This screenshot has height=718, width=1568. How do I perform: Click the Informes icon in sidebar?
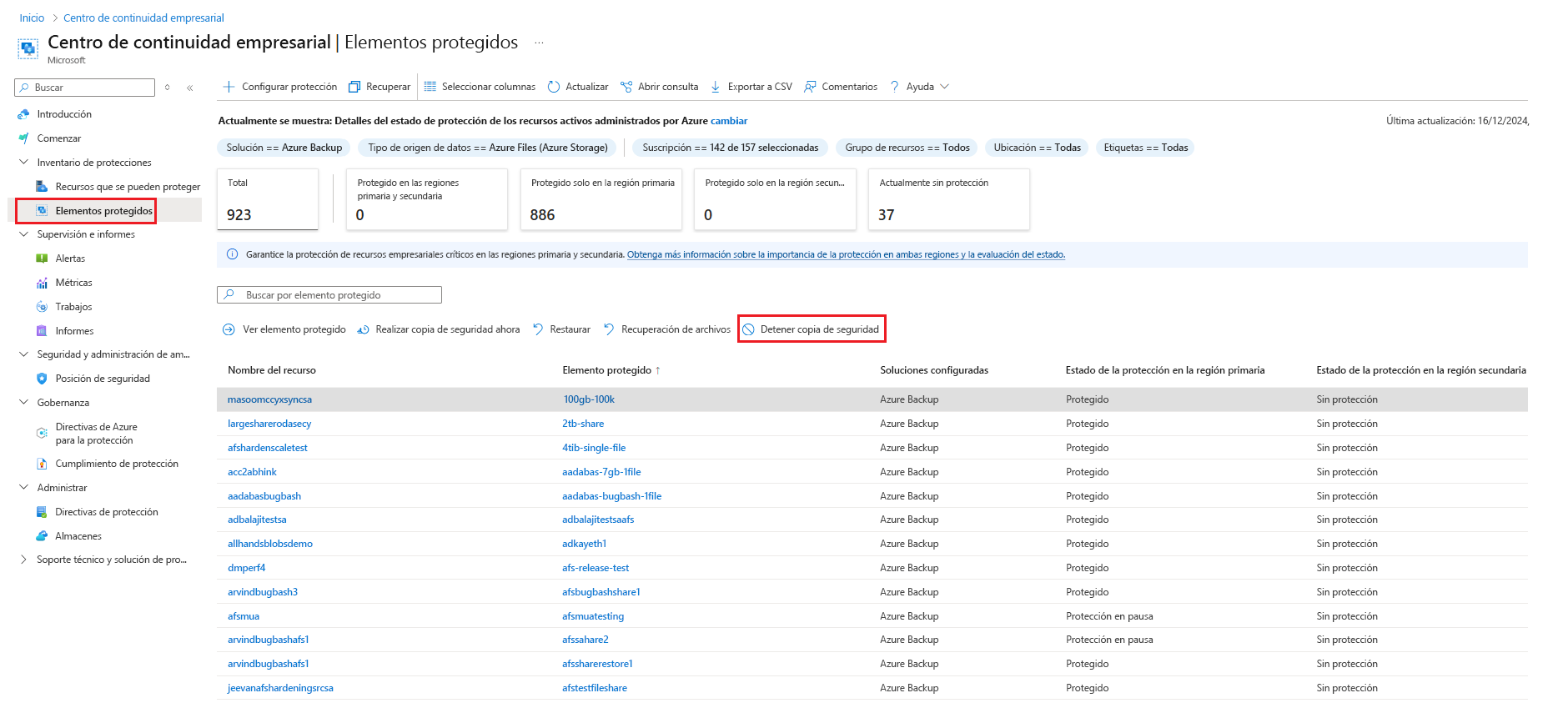coord(42,331)
